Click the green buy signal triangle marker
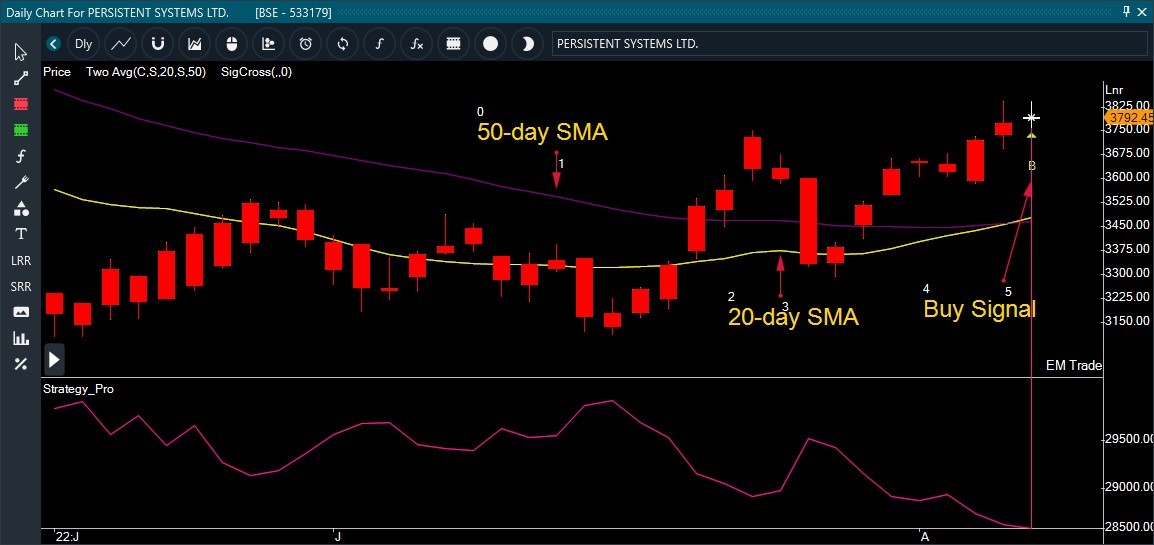Viewport: 1154px width, 545px height. point(1032,135)
